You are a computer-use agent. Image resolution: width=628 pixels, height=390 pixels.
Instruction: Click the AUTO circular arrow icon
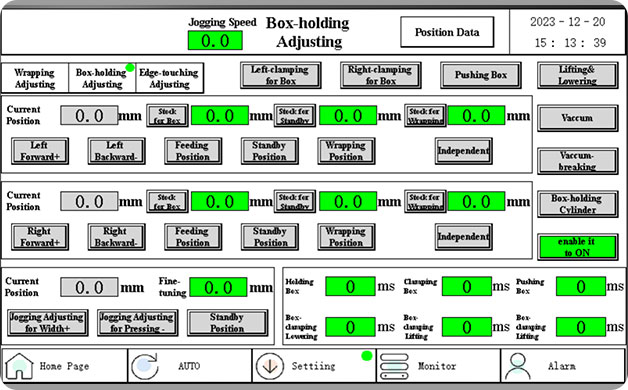click(x=145, y=366)
